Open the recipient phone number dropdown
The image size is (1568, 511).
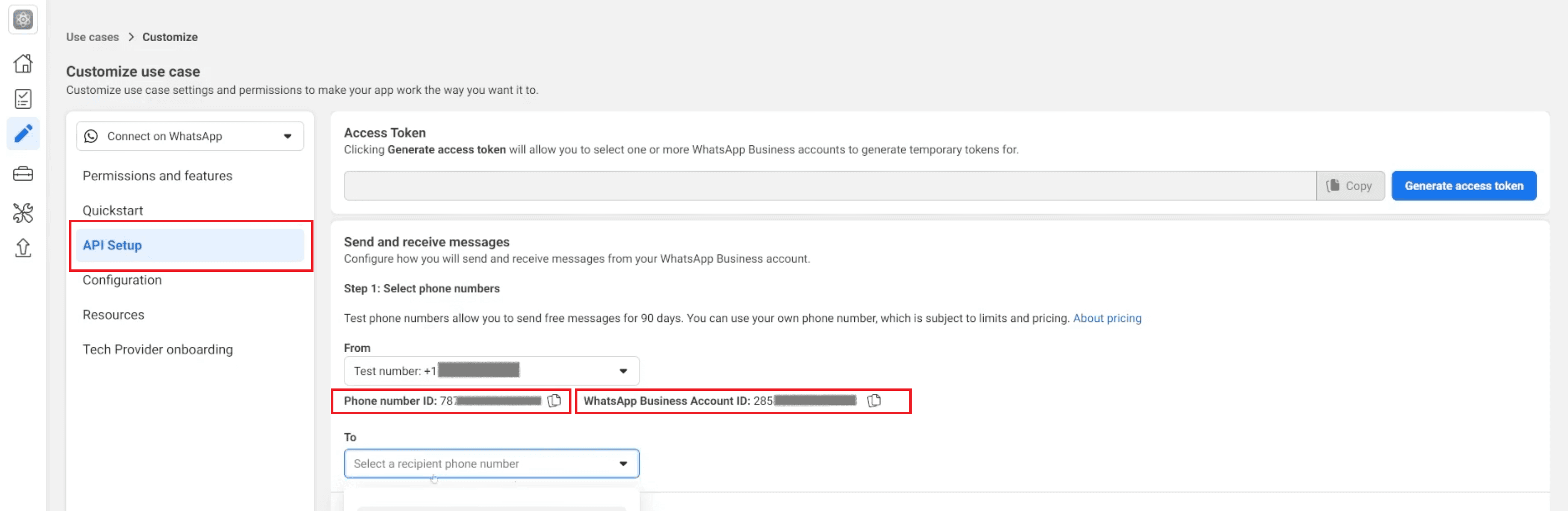point(491,463)
